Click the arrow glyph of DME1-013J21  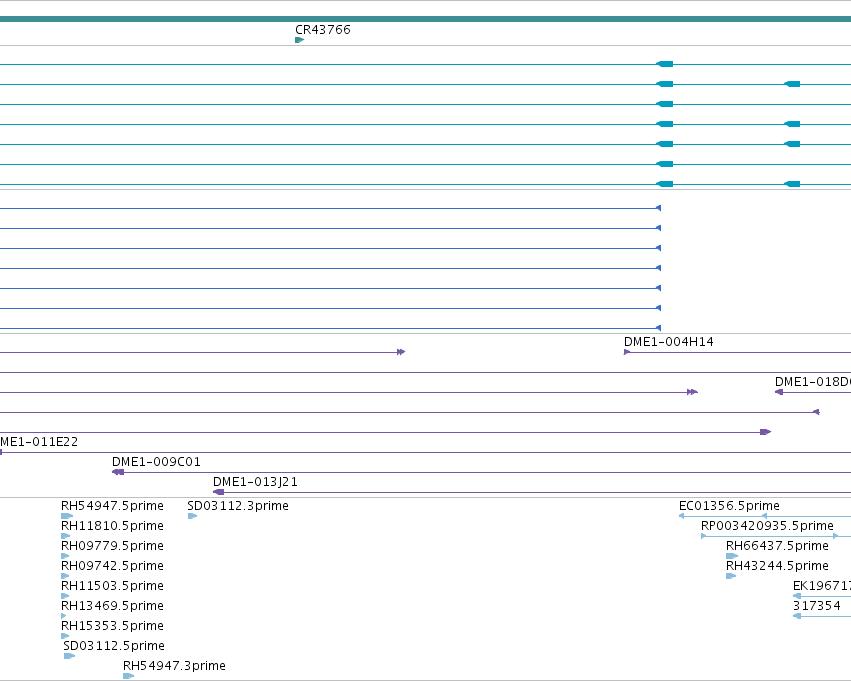click(x=218, y=492)
